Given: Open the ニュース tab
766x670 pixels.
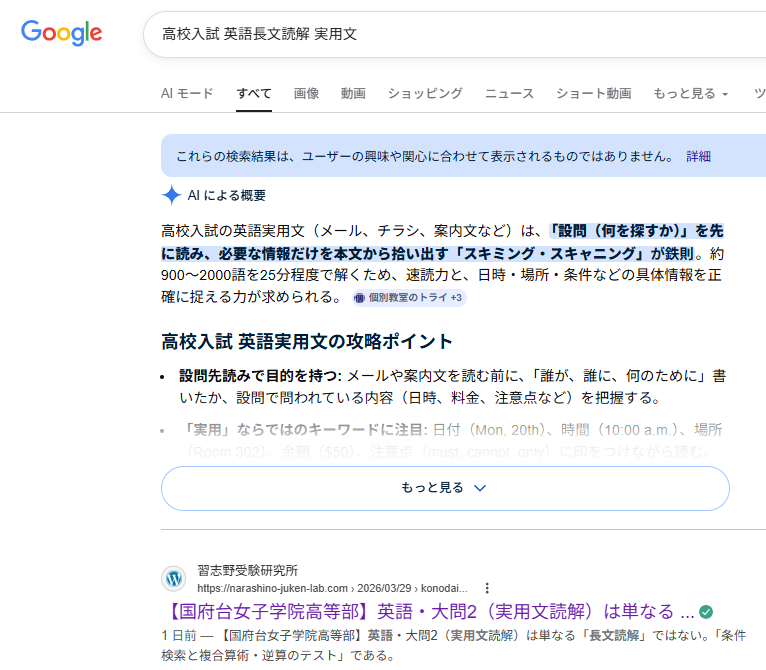Looking at the screenshot, I should point(509,94).
